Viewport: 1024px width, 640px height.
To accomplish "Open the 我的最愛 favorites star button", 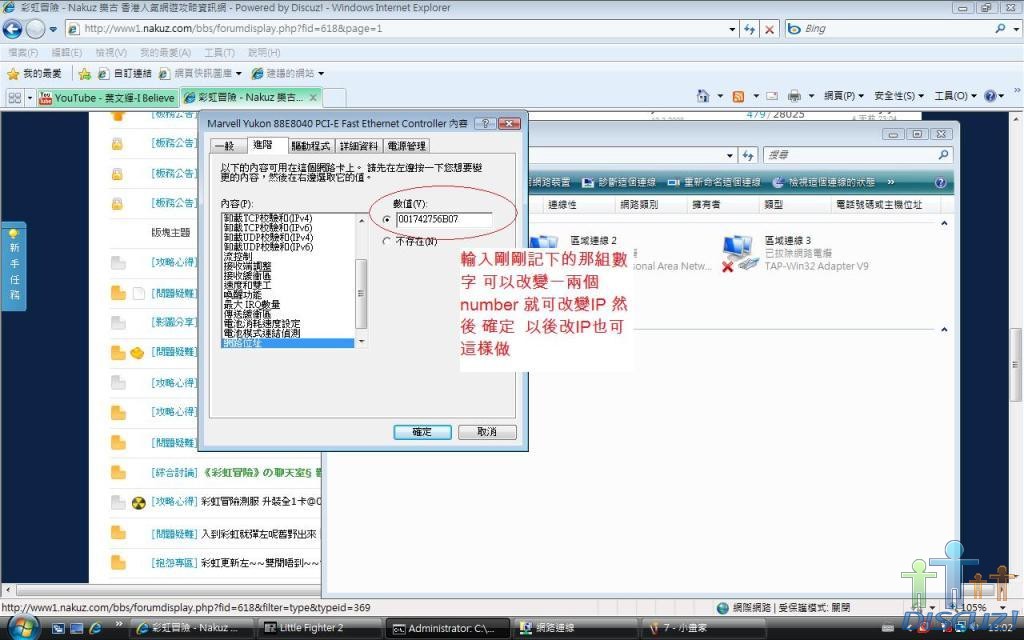I will (35, 73).
